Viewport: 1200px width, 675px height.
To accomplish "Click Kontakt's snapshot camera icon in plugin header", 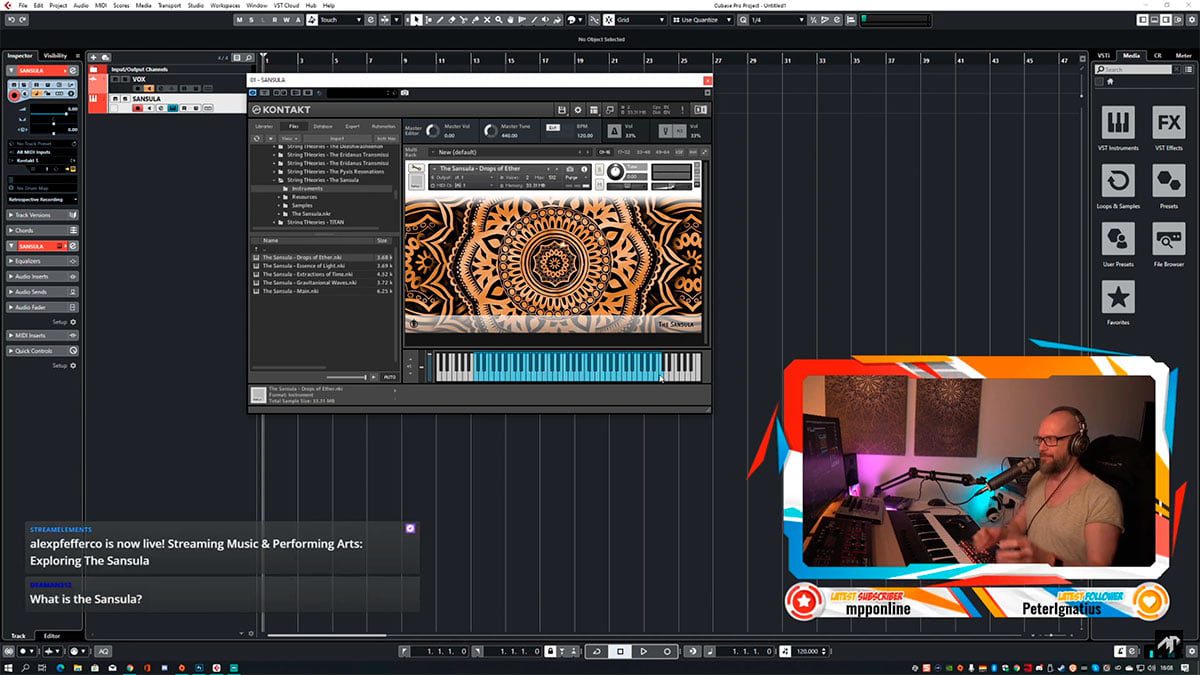I will 404,92.
